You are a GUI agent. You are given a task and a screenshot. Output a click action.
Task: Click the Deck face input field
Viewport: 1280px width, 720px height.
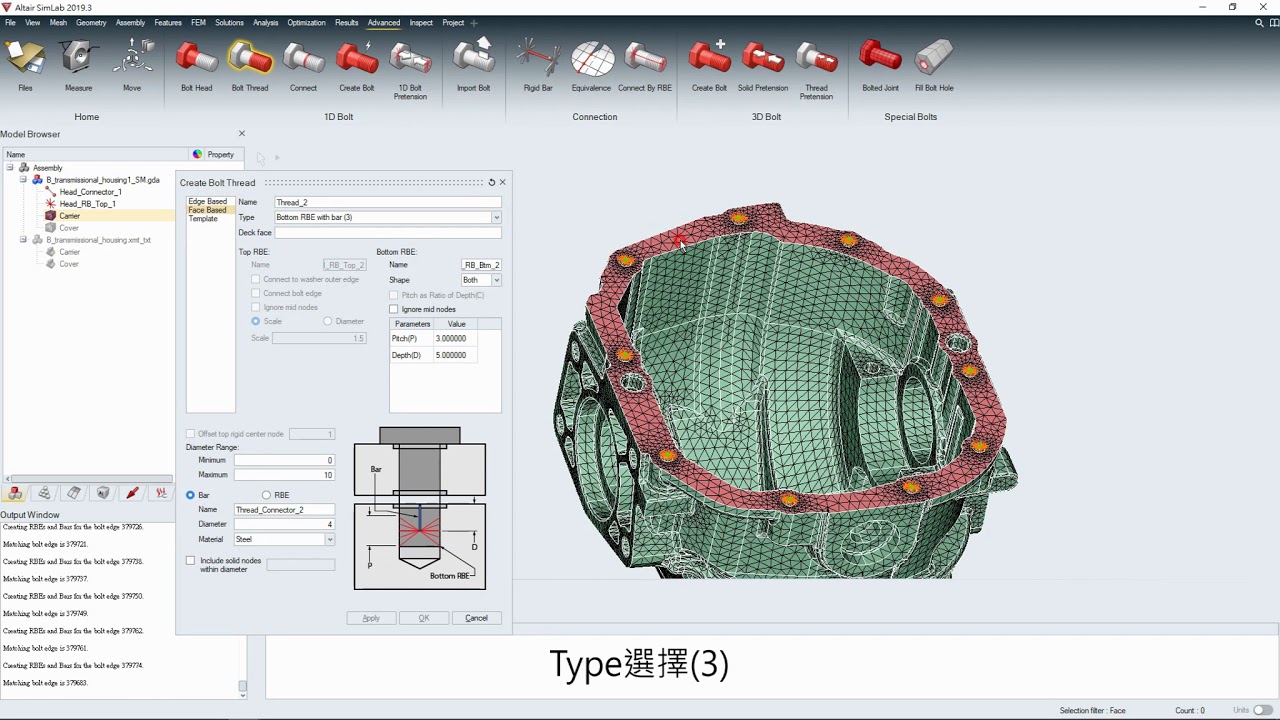click(388, 233)
